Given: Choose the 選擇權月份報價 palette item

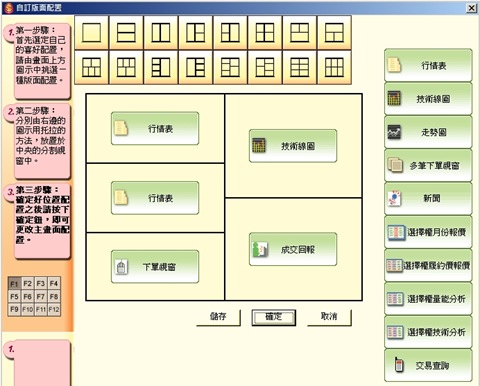Looking at the screenshot, I should (428, 232).
